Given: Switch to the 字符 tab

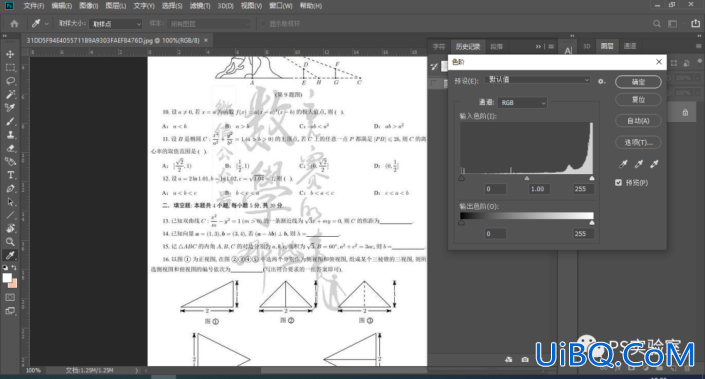Looking at the screenshot, I should 439,46.
